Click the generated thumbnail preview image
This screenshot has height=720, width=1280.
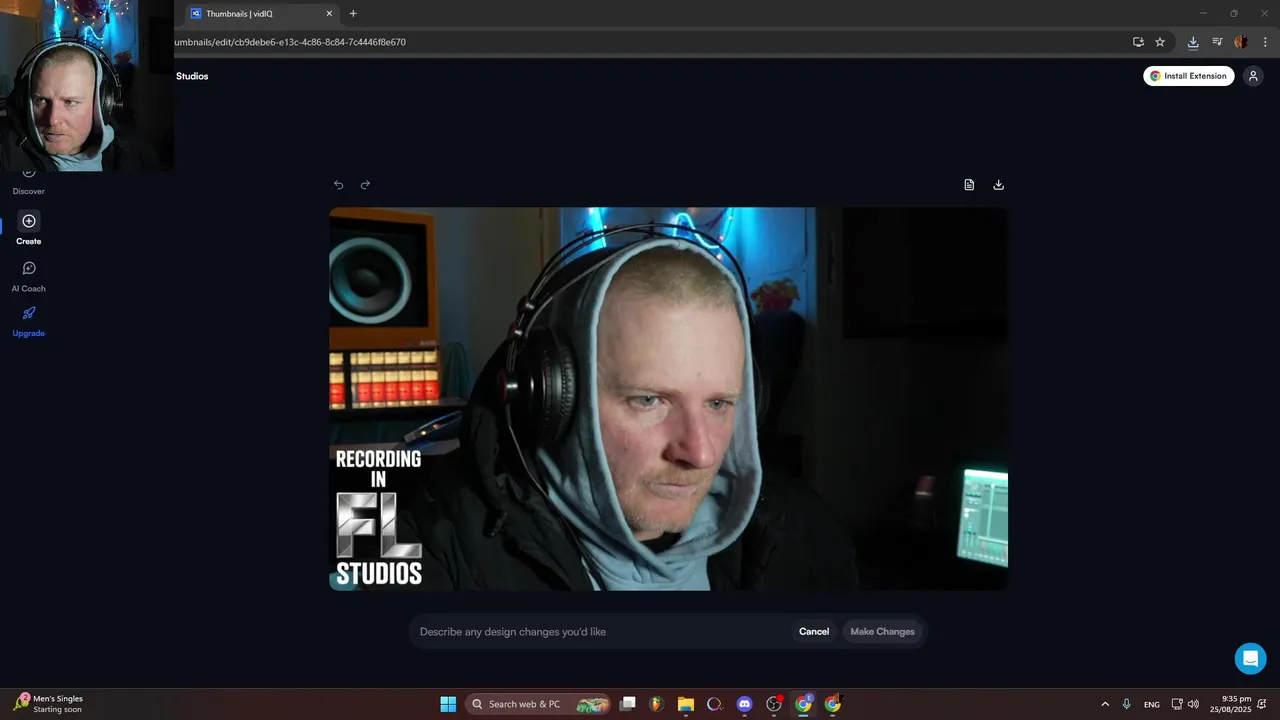click(668, 399)
